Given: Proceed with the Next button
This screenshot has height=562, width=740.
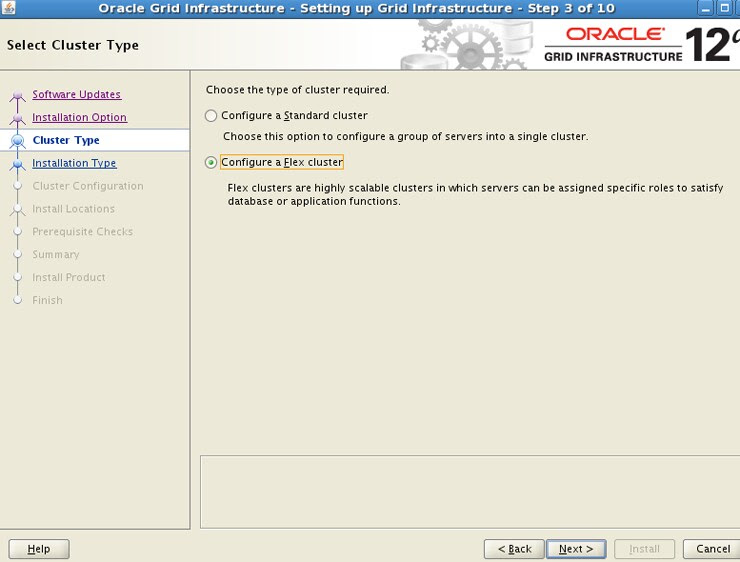Looking at the screenshot, I should coord(576,549).
